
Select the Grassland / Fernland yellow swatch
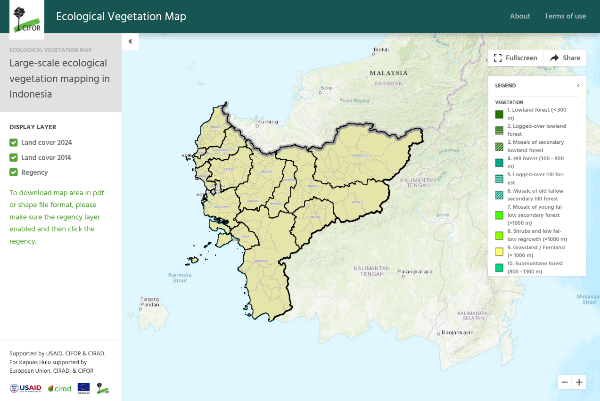[499, 251]
